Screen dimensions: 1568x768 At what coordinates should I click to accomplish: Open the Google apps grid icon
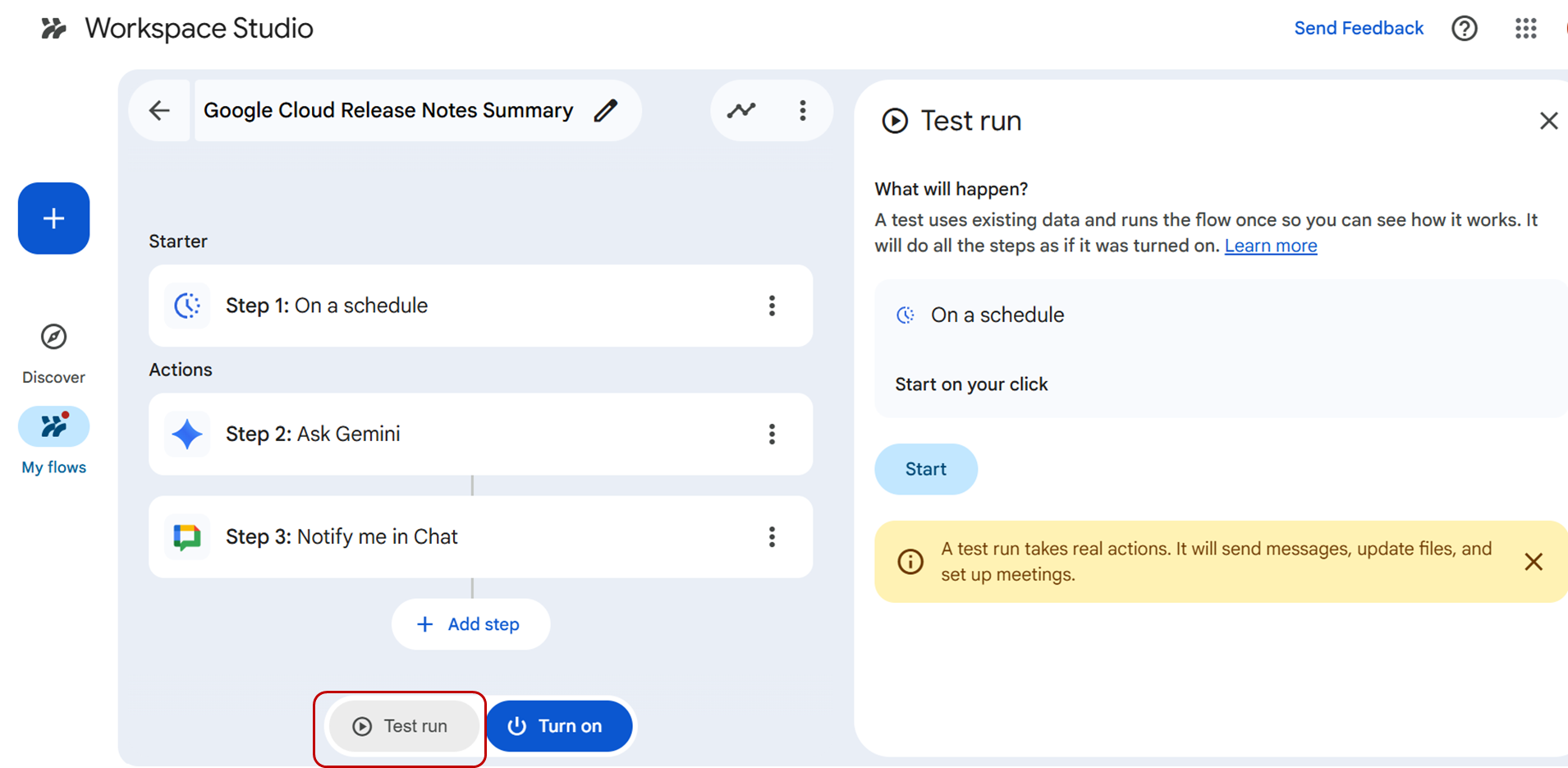click(1525, 29)
